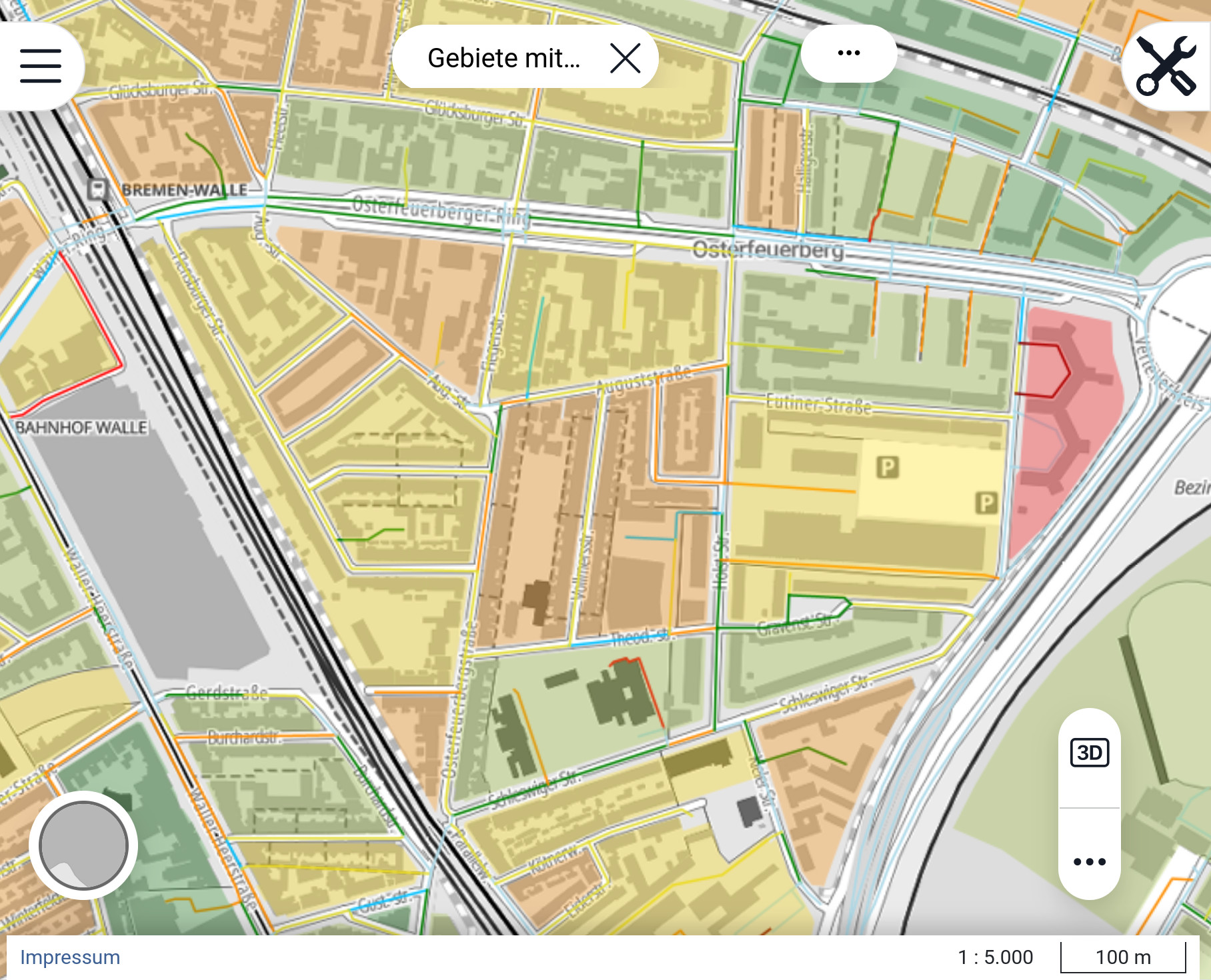The image size is (1211, 980).
Task: Close the 'Gebiete mit...' layer chip
Action: pyautogui.click(x=625, y=58)
